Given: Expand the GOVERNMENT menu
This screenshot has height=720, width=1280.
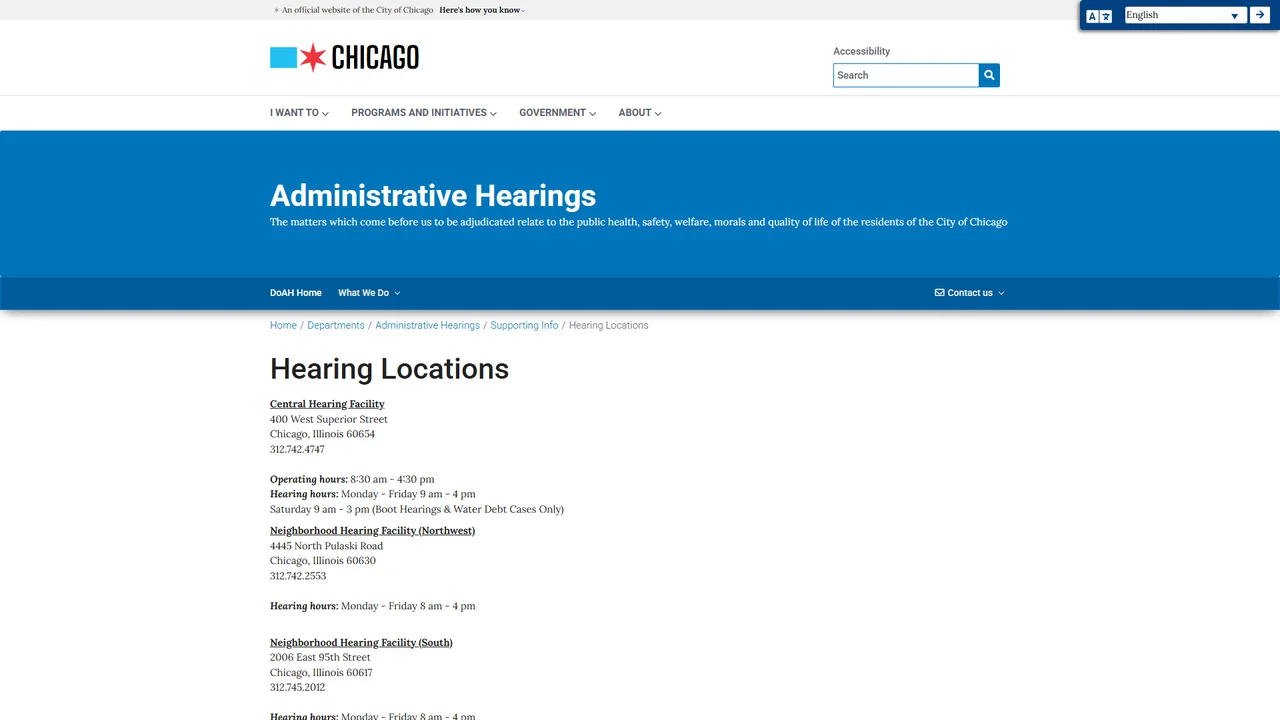Looking at the screenshot, I should click(557, 113).
